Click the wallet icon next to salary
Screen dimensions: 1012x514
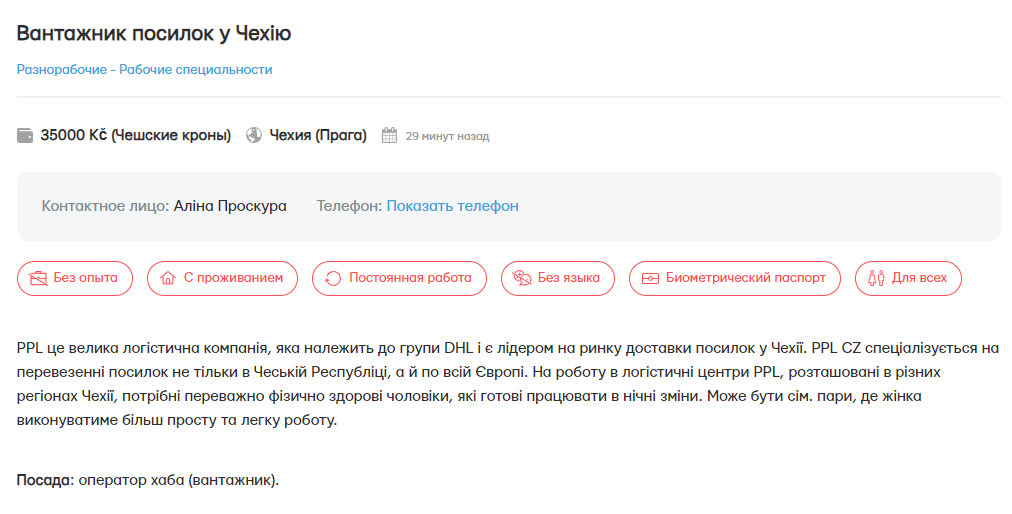25,136
